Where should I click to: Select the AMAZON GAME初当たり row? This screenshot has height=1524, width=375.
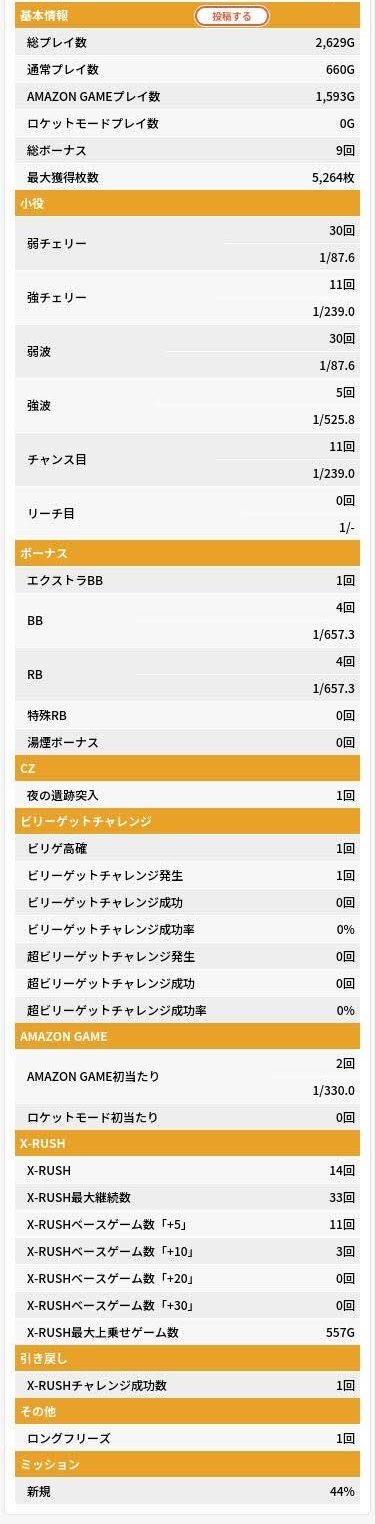click(x=187, y=1077)
